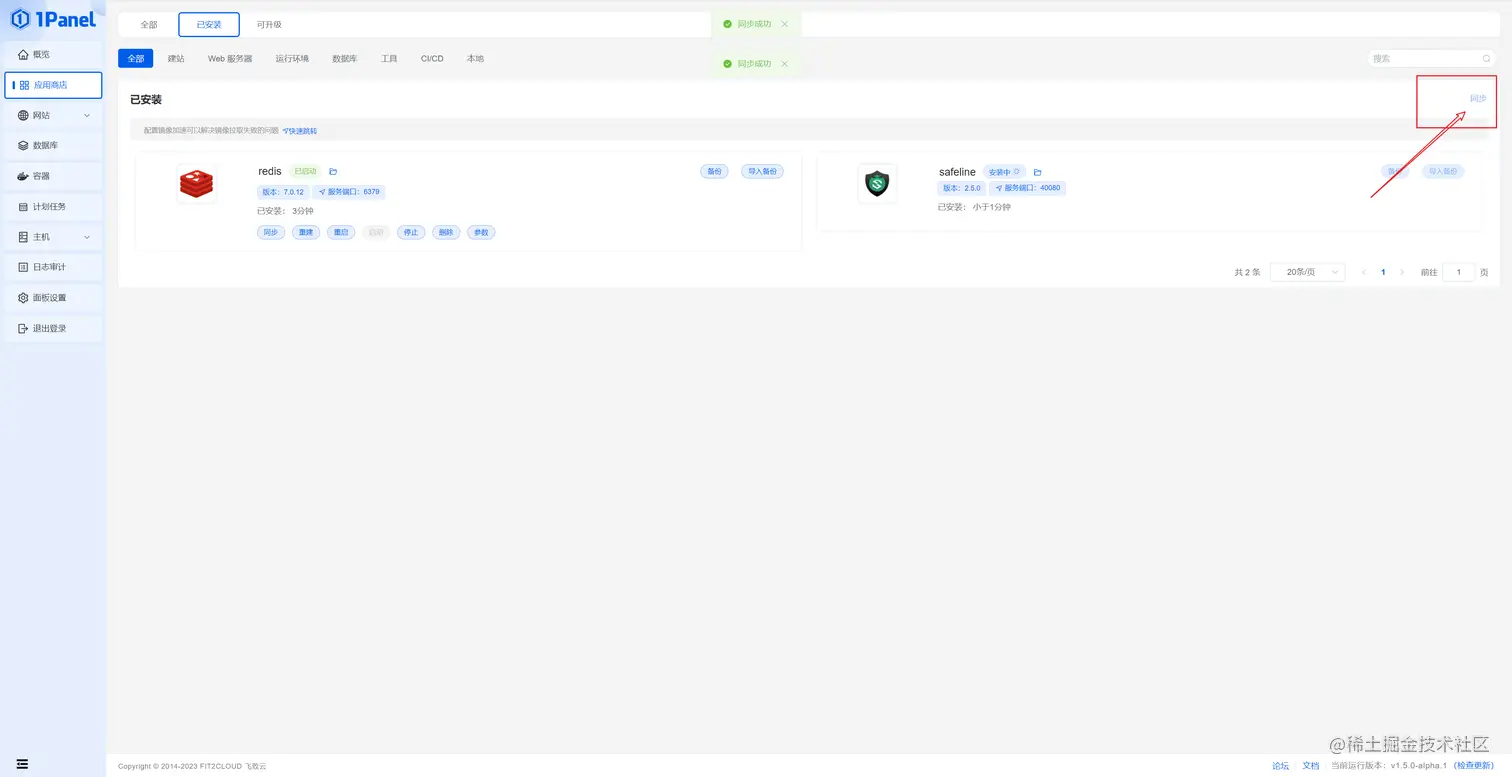Click the safeline shield logo
The height and width of the screenshot is (777, 1512).
pos(877,184)
